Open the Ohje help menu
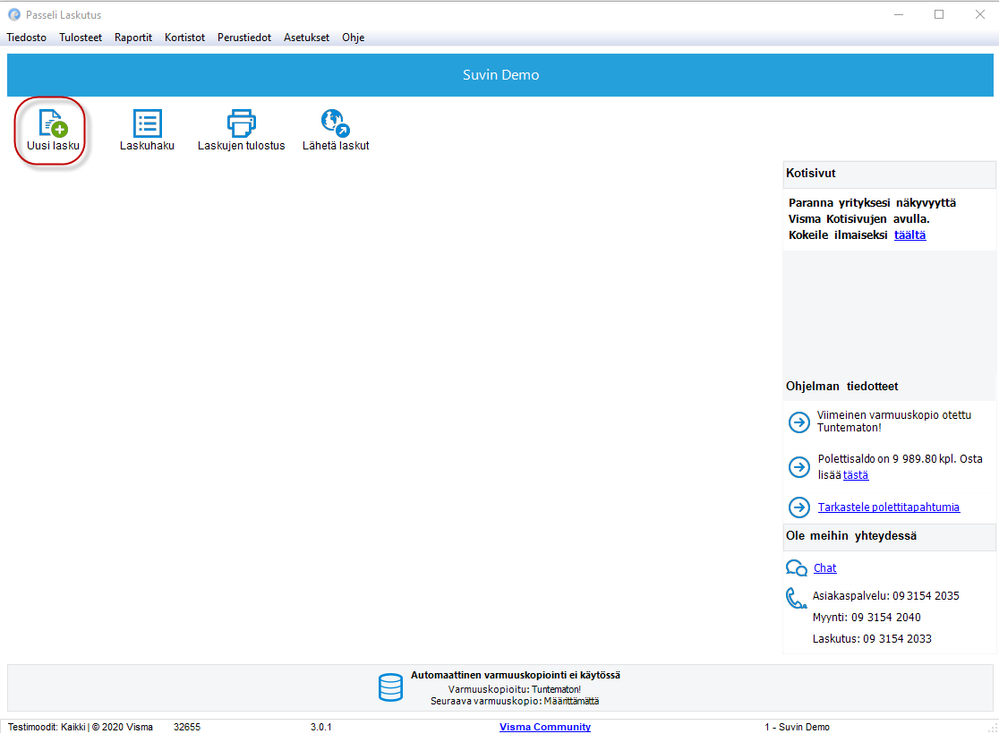The image size is (999, 733). click(x=353, y=38)
